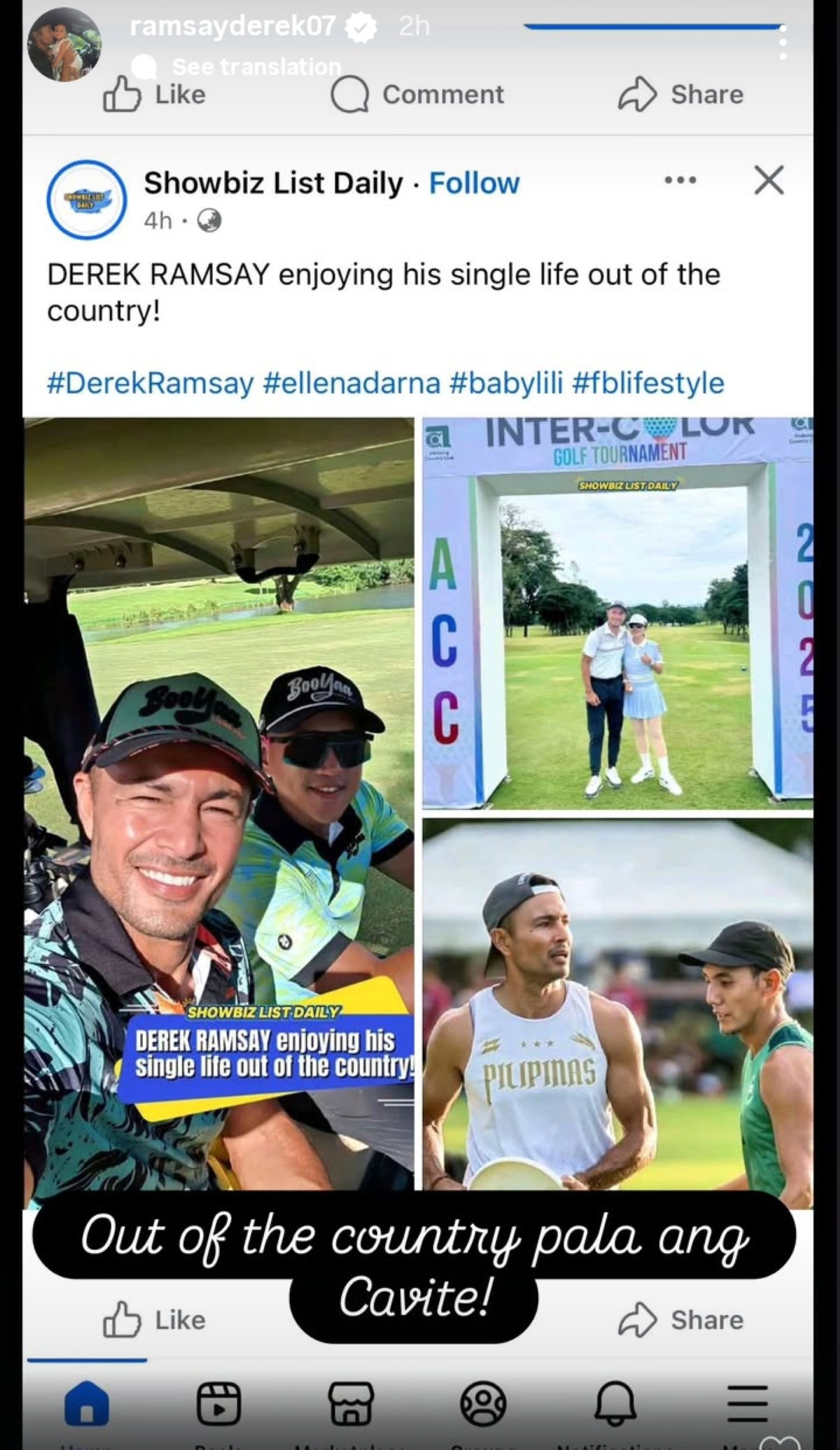
Task: Like the top post with thumbs-up
Action: pos(154,95)
